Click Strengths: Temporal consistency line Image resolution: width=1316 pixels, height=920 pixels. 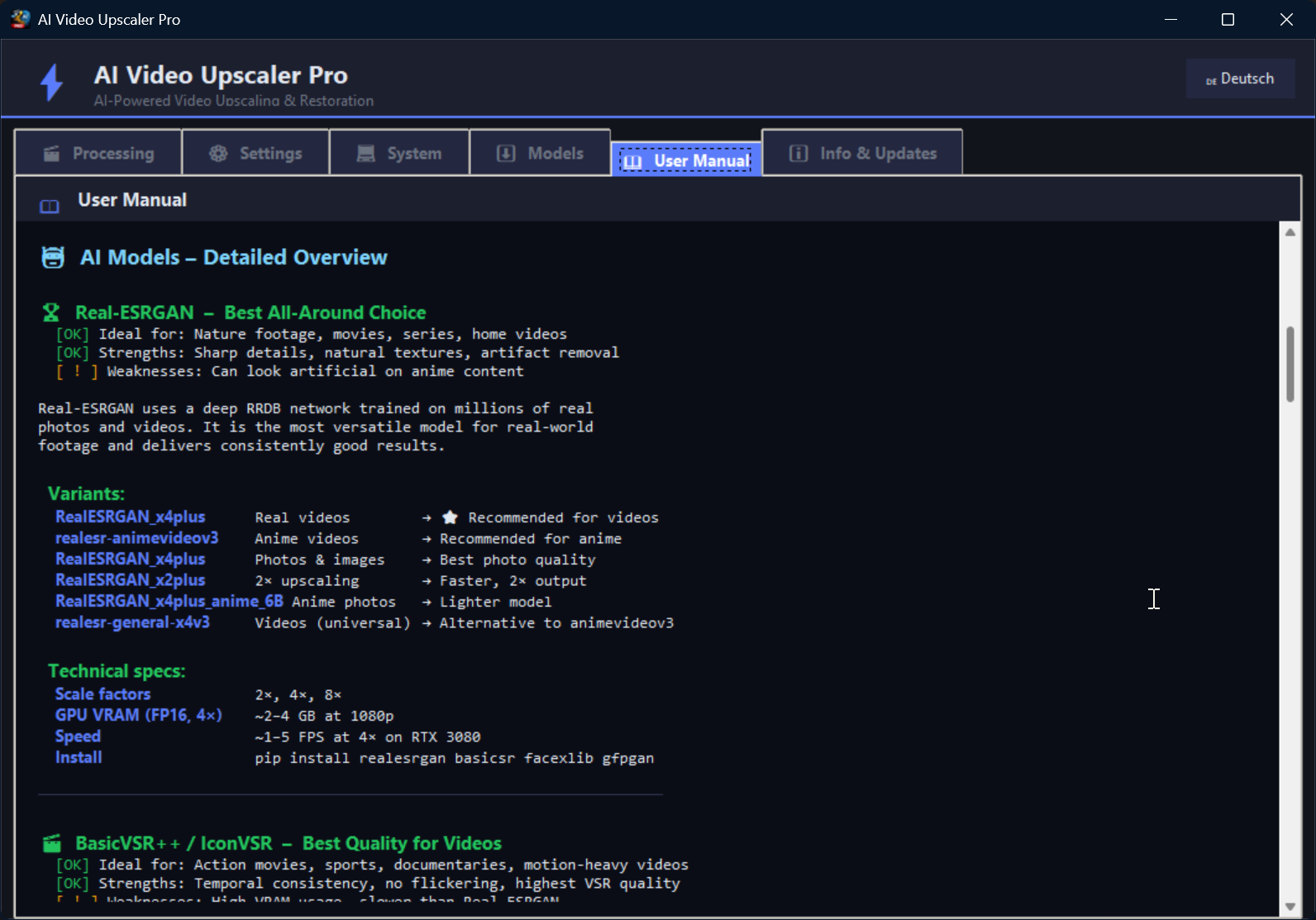[x=368, y=883]
